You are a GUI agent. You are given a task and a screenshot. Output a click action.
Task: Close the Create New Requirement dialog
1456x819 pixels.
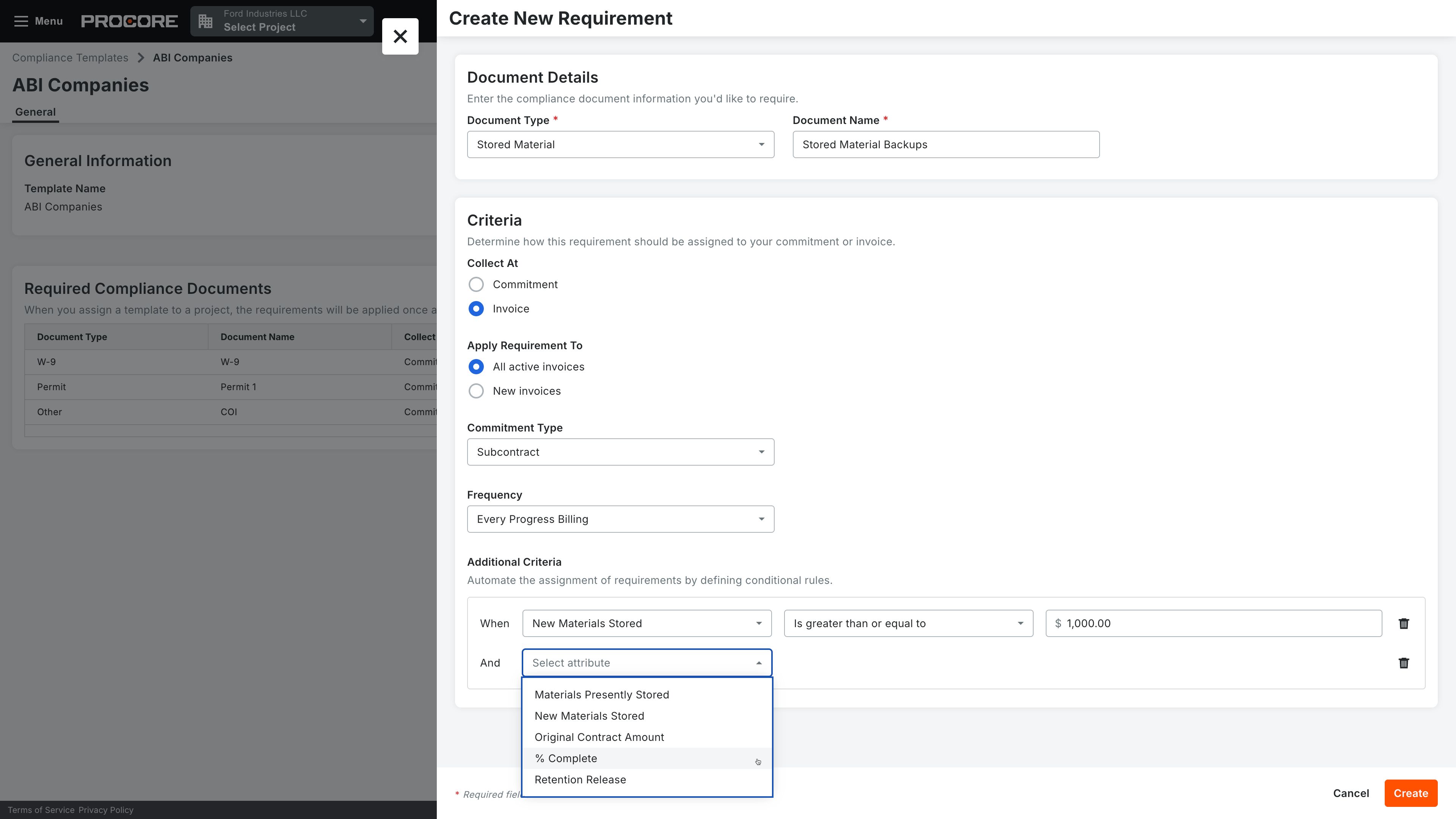pyautogui.click(x=400, y=36)
